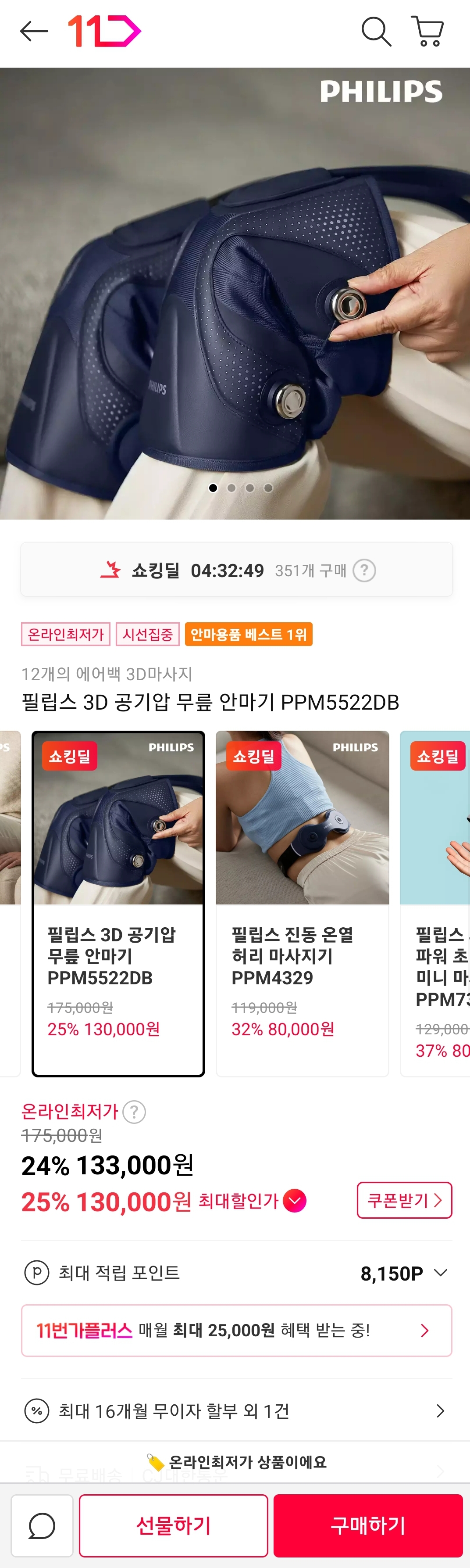
Task: Tap the percent icon for 무이자 할부
Action: click(x=36, y=1410)
